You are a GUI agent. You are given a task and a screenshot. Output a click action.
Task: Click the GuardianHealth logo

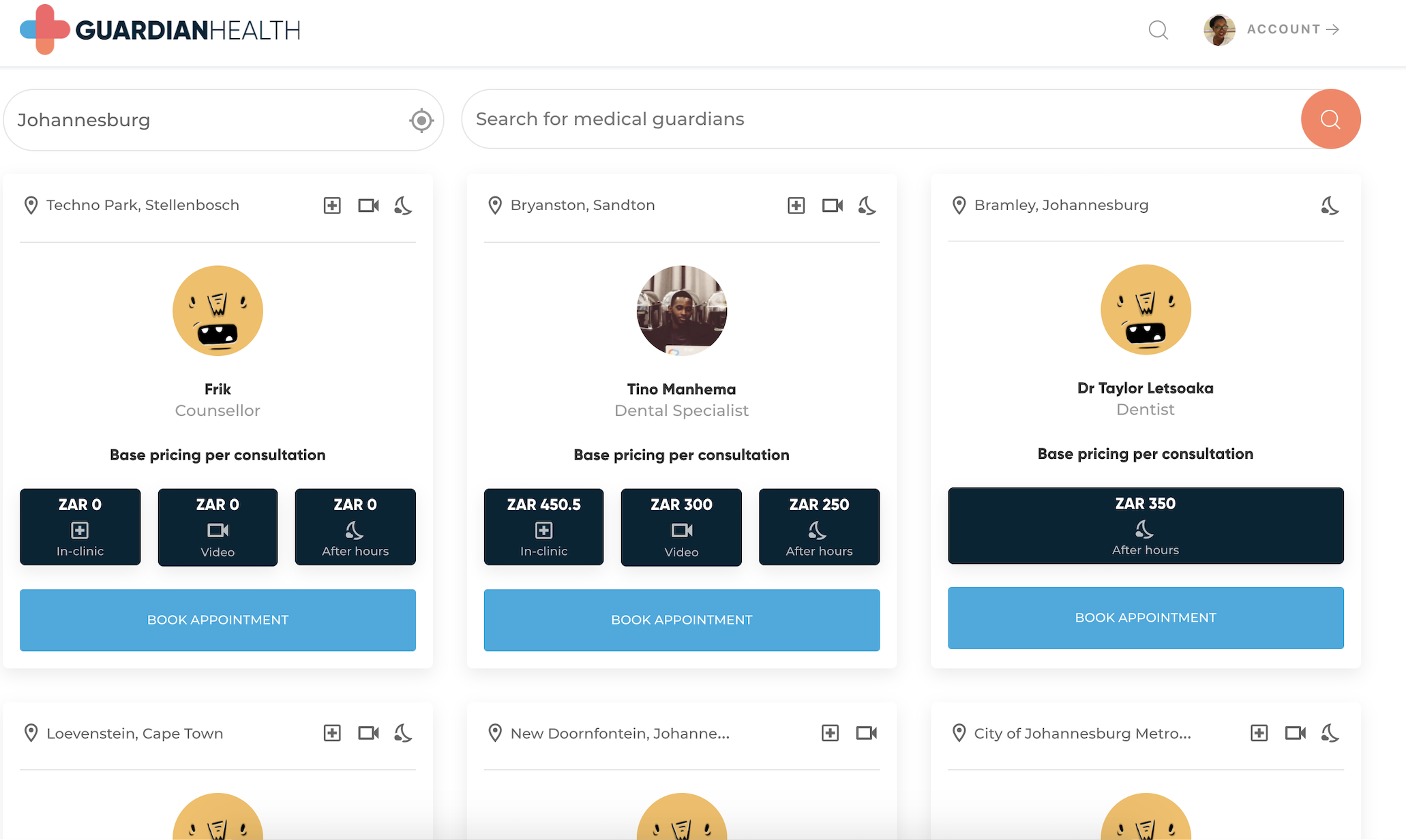(x=160, y=30)
